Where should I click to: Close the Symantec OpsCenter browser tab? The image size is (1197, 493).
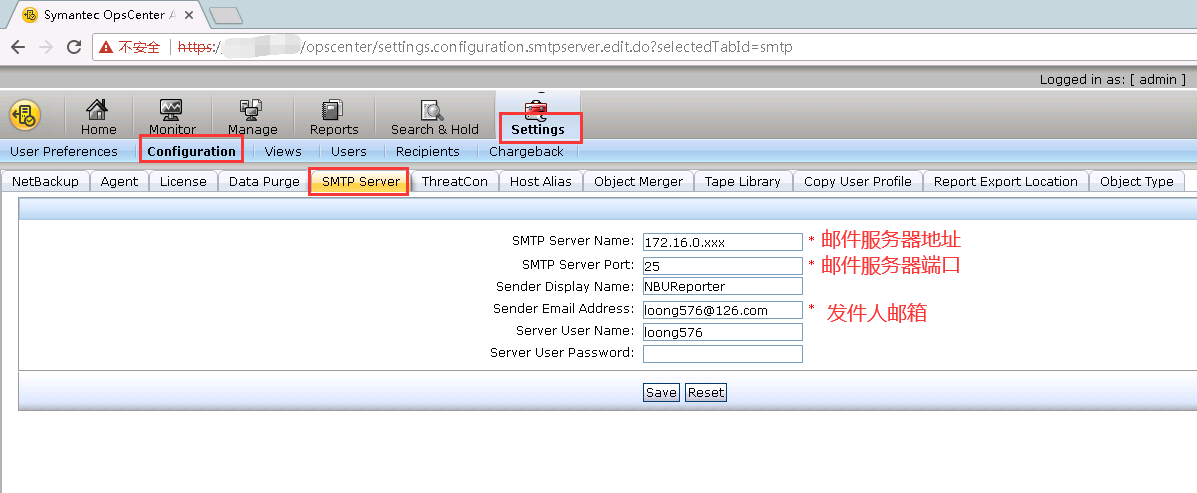tap(189, 14)
